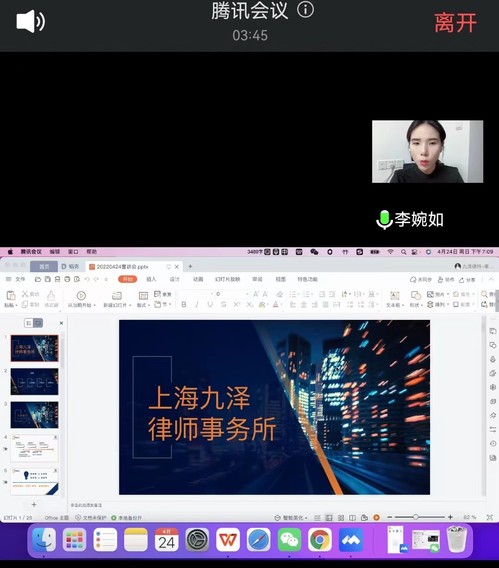This screenshot has width=499, height=568.
Task: Expand the 新建幻灯片 dropdown arrow
Action: coord(130,305)
